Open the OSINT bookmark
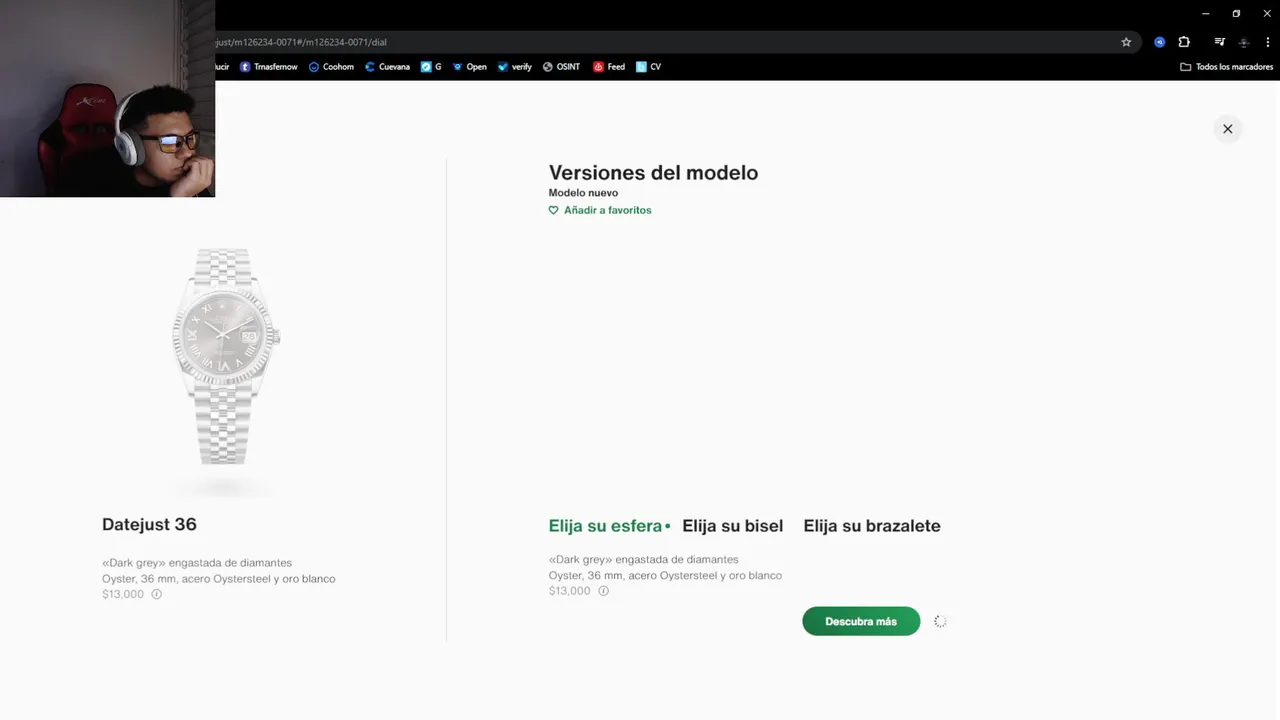The height and width of the screenshot is (720, 1280). pyautogui.click(x=561, y=67)
